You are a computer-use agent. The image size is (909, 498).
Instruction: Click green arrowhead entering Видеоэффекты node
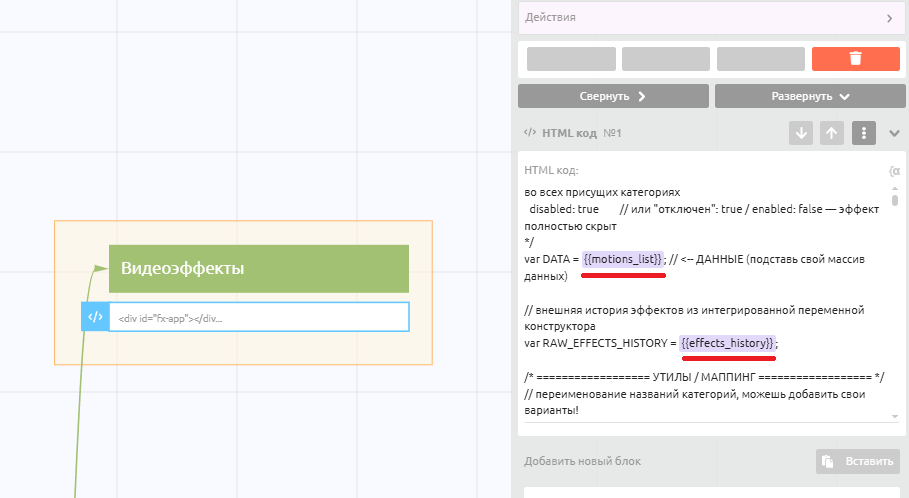101,268
